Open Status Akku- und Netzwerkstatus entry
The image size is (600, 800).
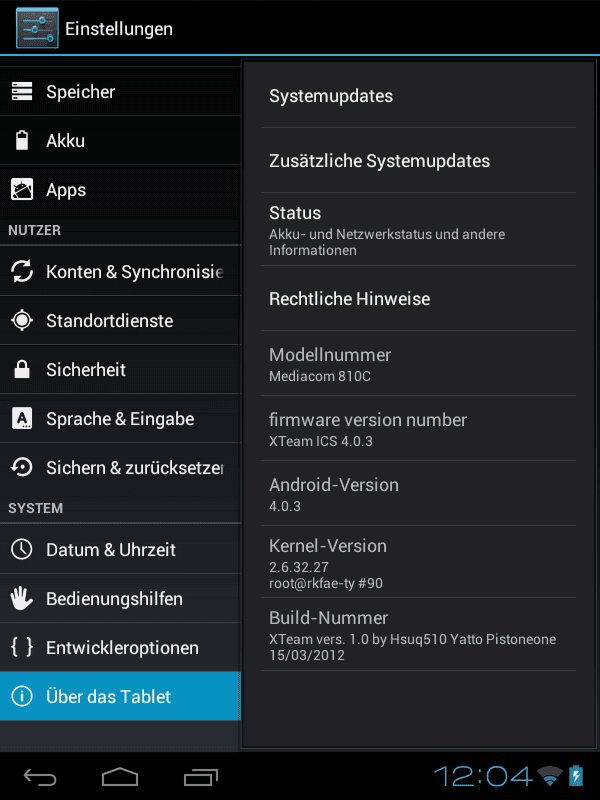[418, 230]
